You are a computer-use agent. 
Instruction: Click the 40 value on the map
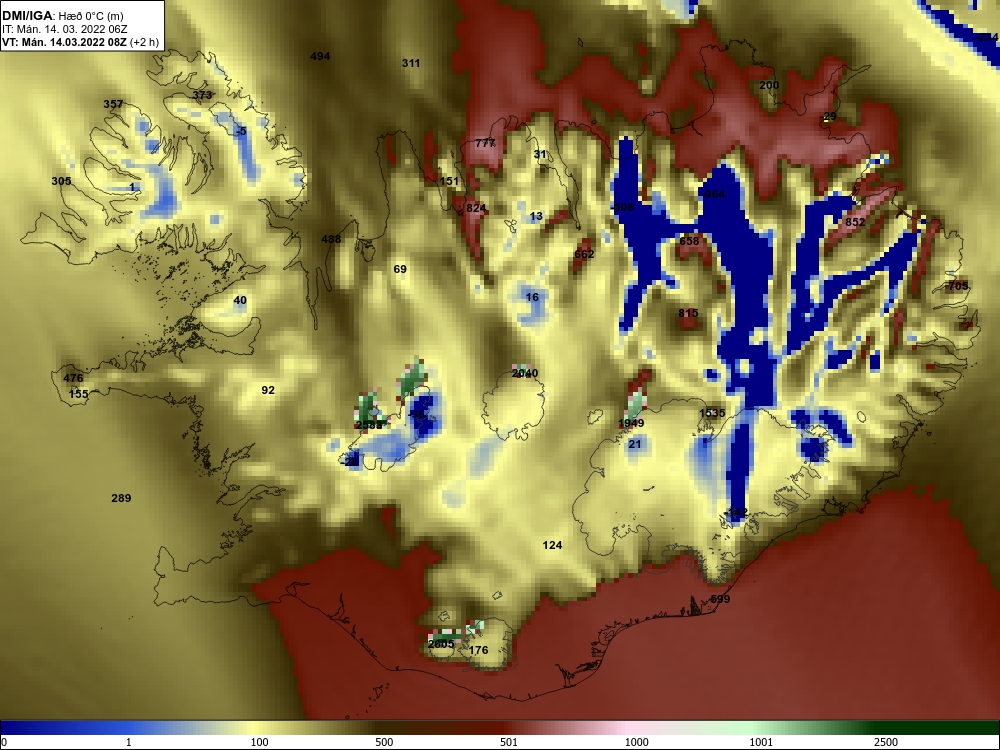240,300
